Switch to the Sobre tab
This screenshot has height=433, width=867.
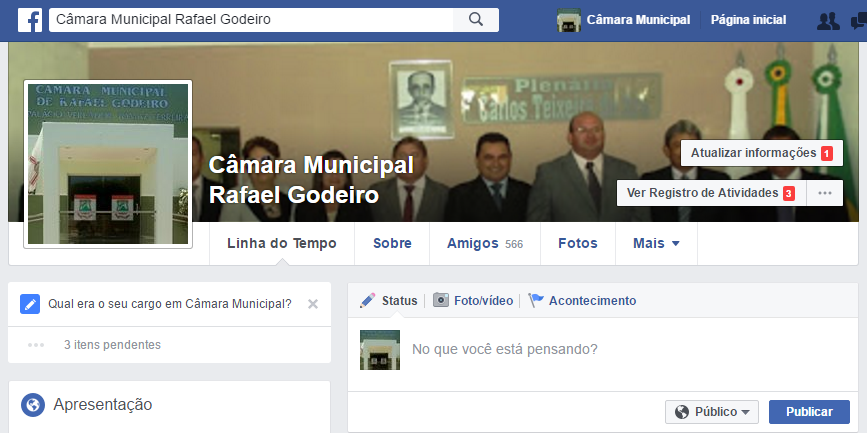coord(392,243)
